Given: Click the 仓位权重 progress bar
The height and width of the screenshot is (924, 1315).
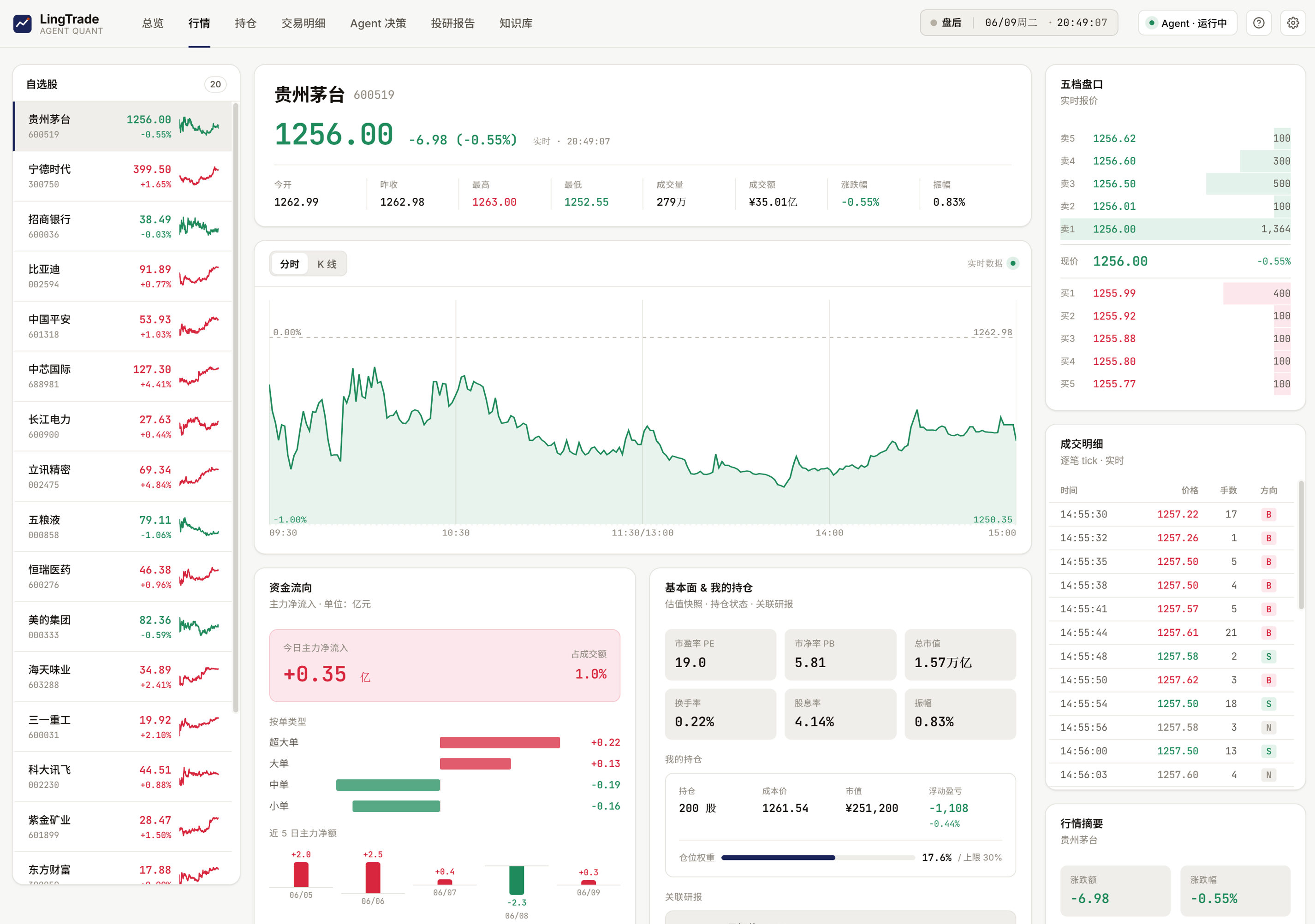Looking at the screenshot, I should 818,858.
